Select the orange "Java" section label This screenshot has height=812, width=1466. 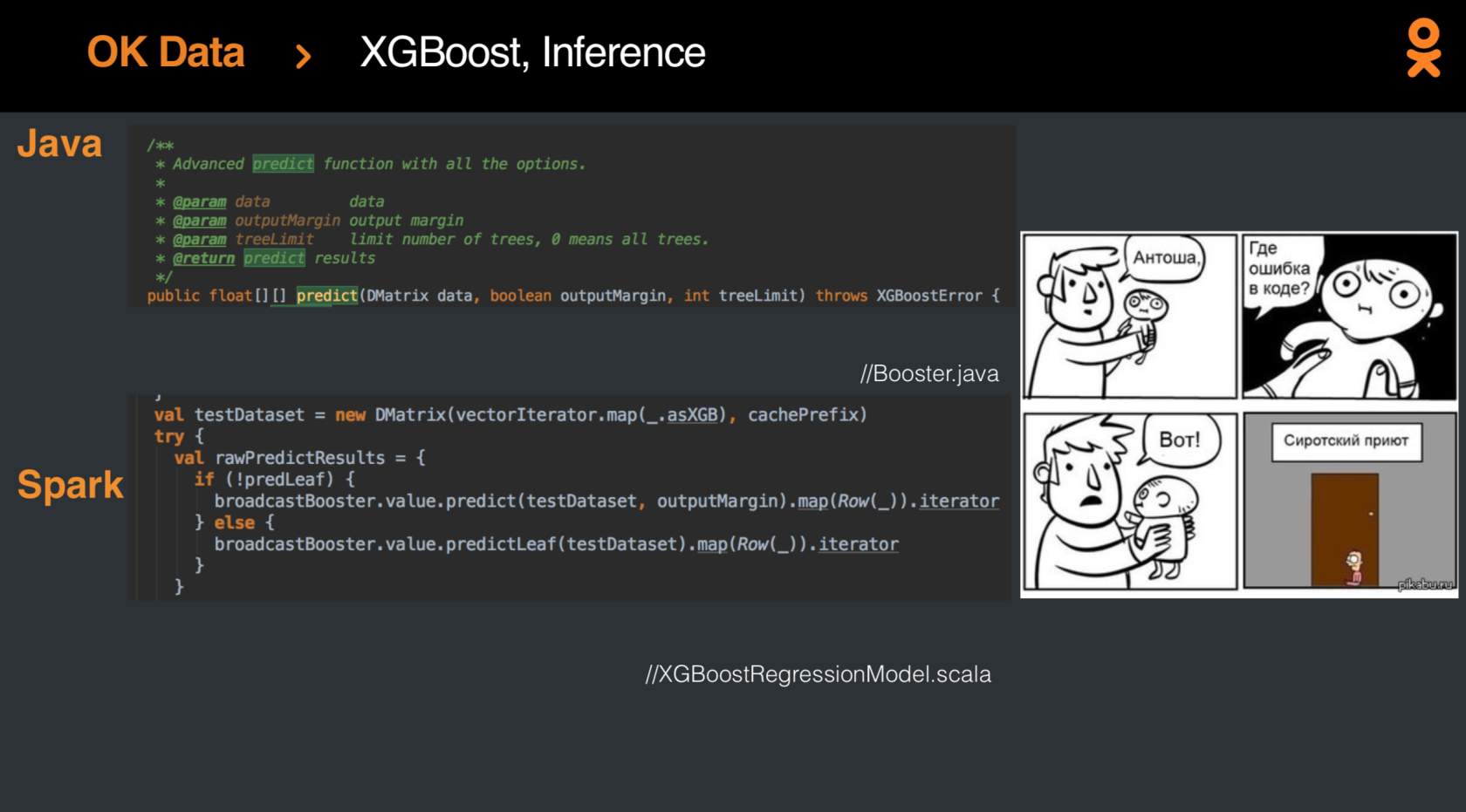[x=59, y=144]
